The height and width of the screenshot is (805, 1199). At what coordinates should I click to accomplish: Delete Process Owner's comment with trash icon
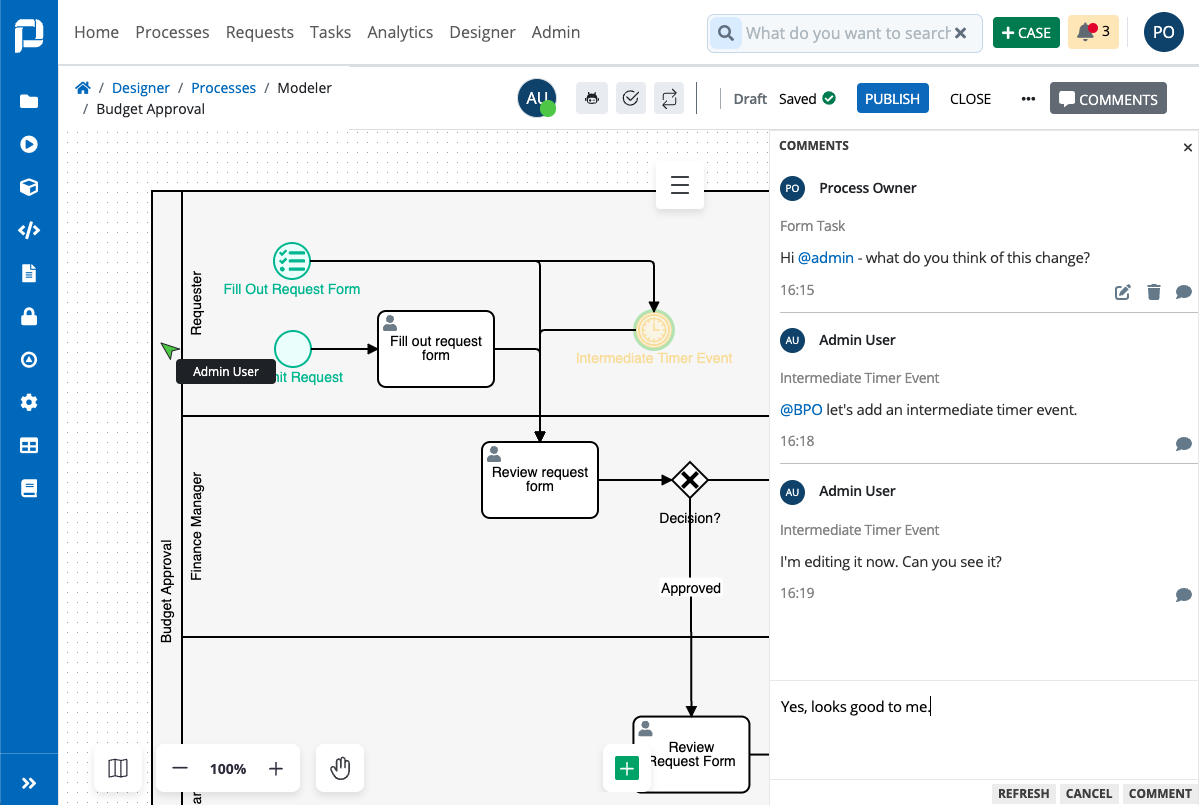(1154, 292)
